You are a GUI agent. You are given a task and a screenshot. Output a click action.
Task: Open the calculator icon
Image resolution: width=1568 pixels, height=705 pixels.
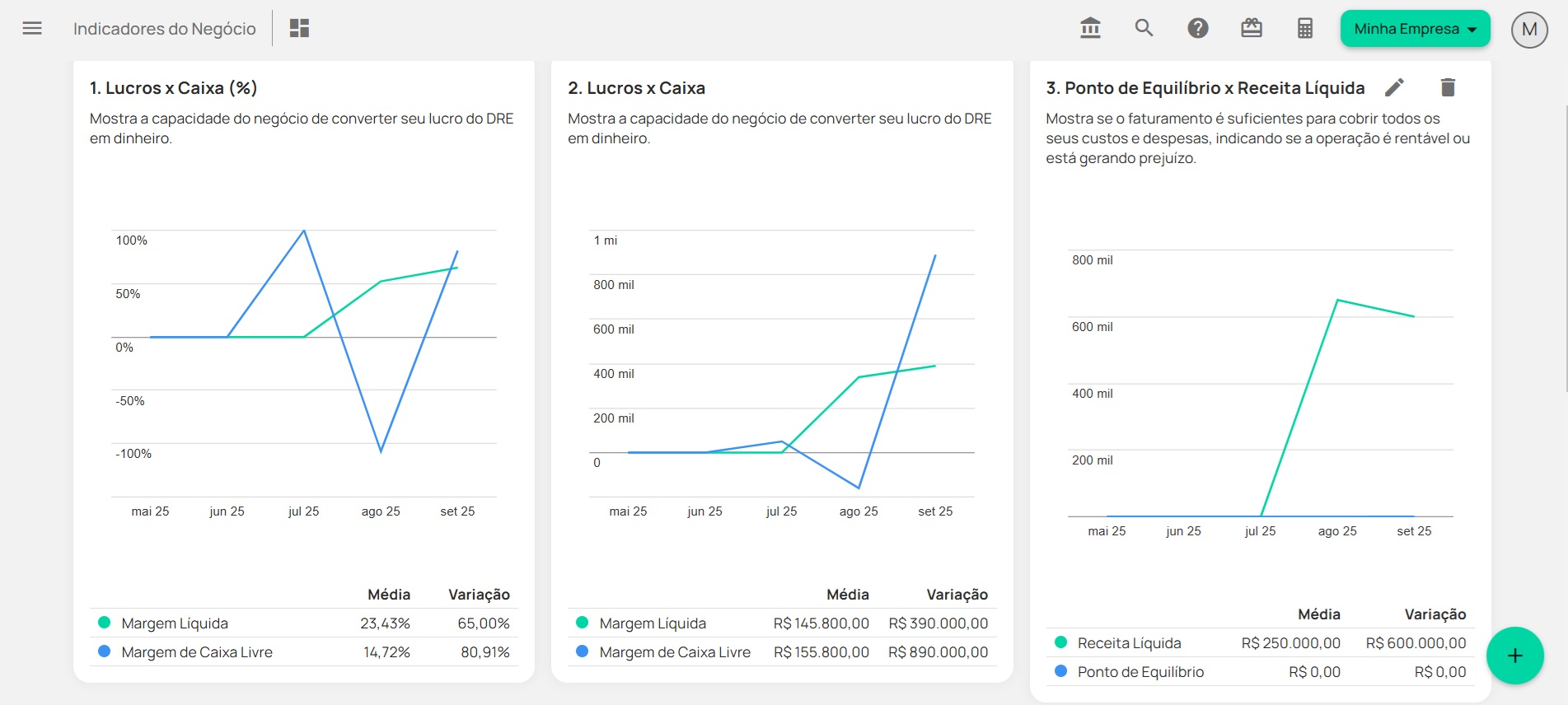pos(1304,29)
